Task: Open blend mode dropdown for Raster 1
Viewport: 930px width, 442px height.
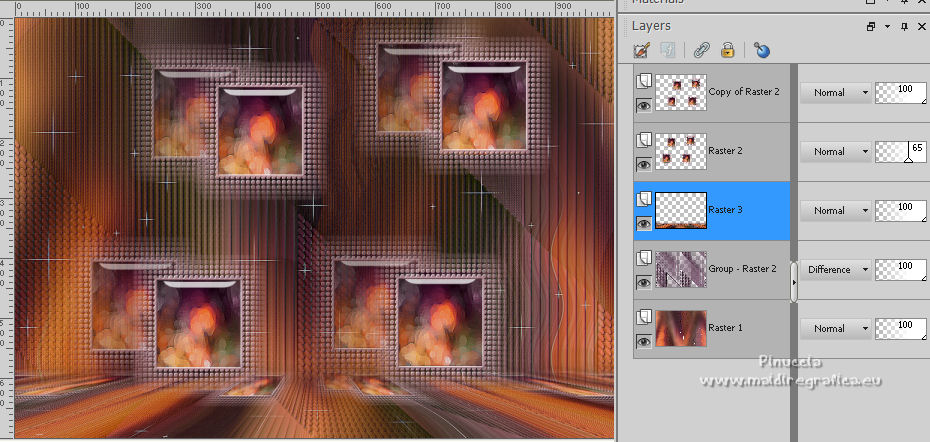Action: (836, 328)
